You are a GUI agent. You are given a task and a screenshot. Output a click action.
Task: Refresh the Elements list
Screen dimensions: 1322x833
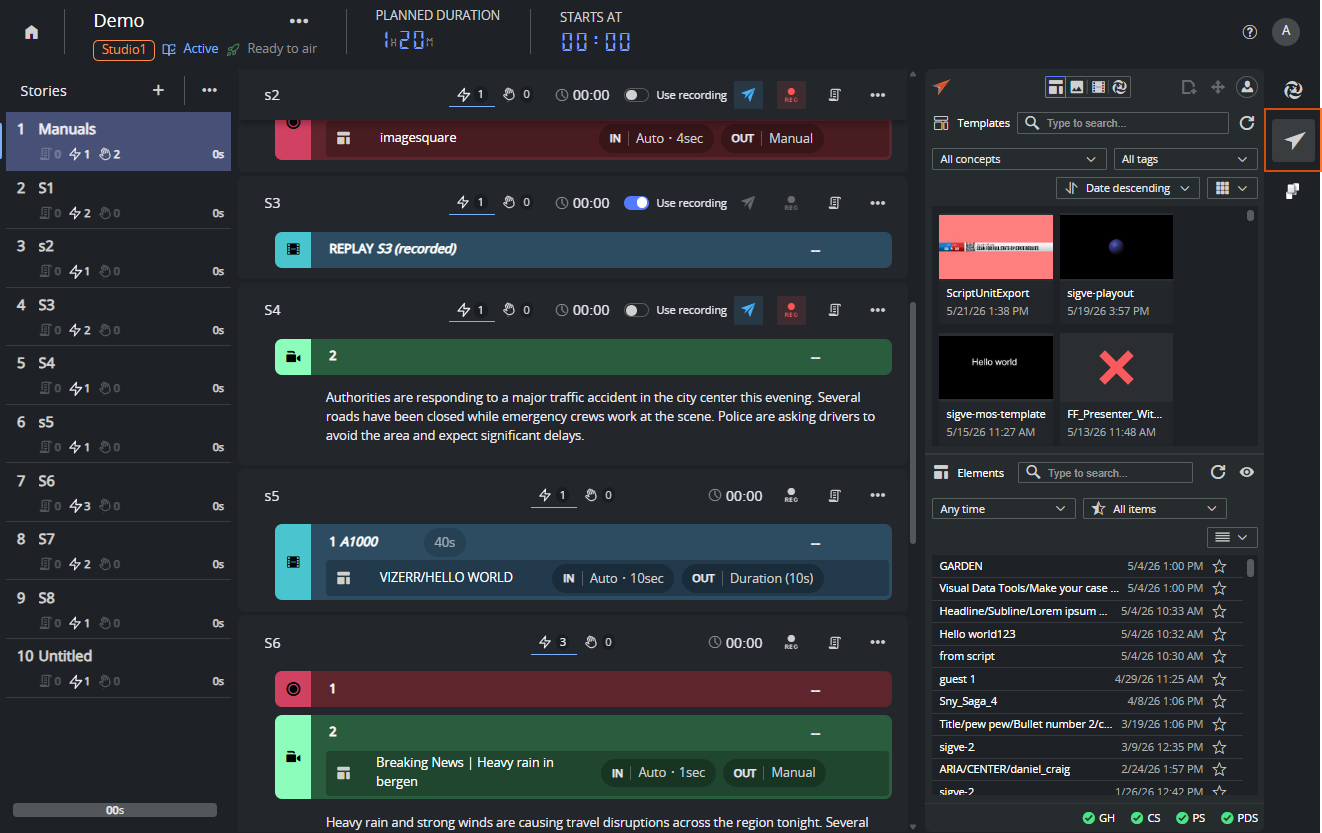(x=1217, y=472)
